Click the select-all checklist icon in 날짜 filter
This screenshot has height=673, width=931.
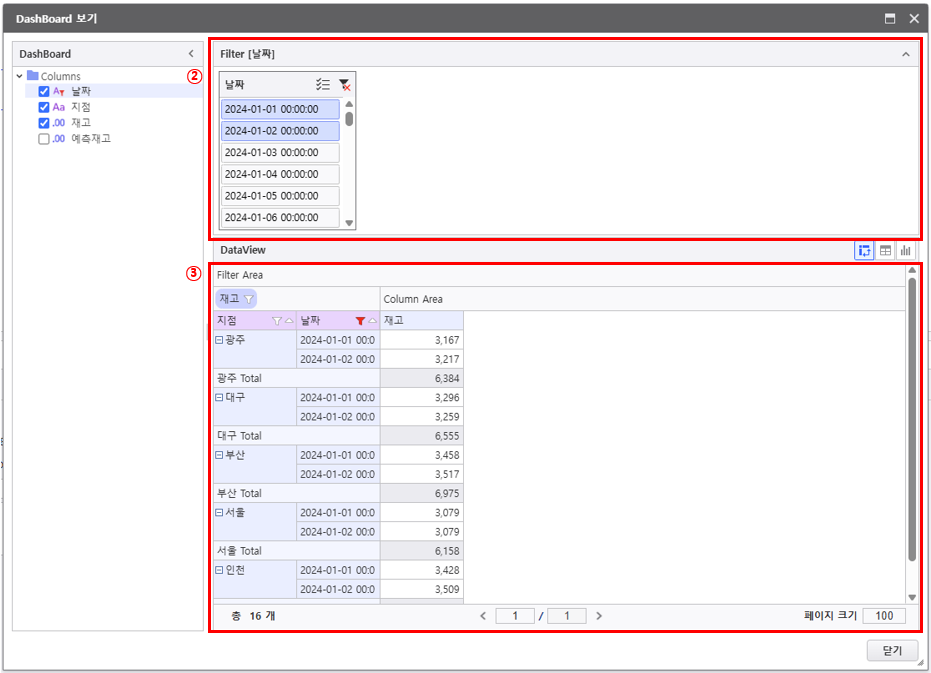click(x=323, y=84)
